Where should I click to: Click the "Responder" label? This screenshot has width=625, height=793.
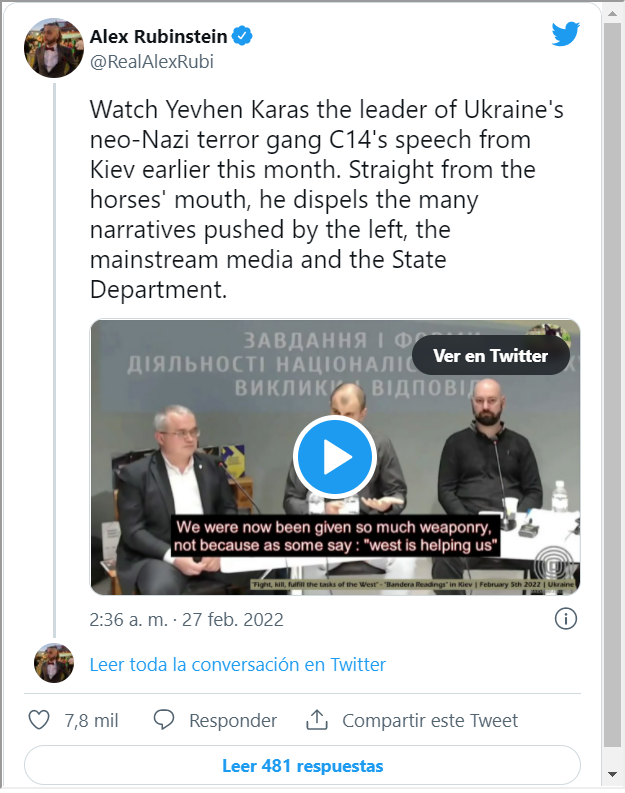tap(233, 720)
